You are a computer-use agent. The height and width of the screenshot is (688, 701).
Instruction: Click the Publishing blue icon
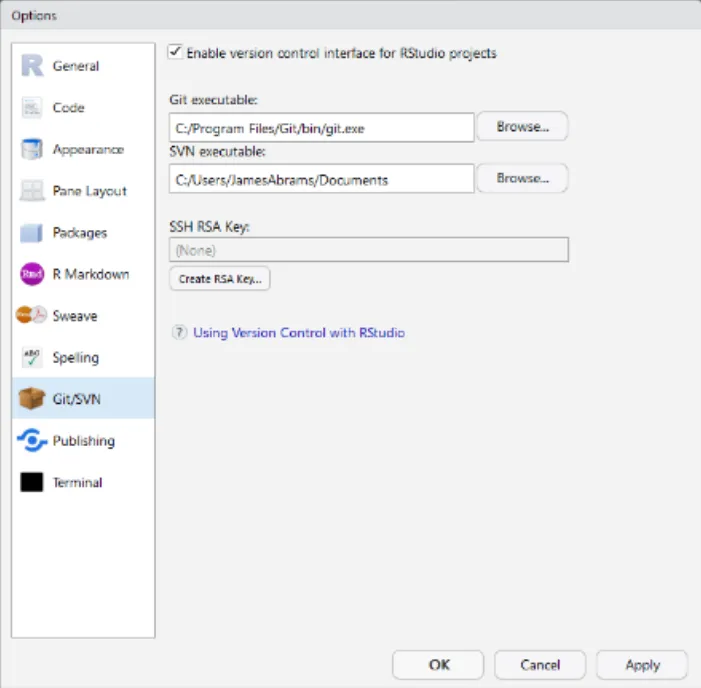tap(32, 440)
